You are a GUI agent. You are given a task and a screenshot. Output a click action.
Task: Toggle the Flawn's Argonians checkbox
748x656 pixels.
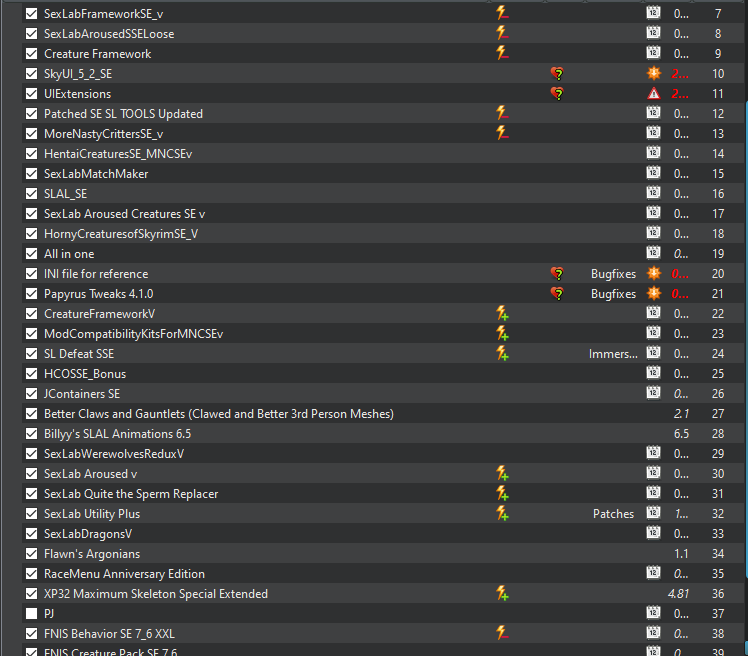point(31,553)
